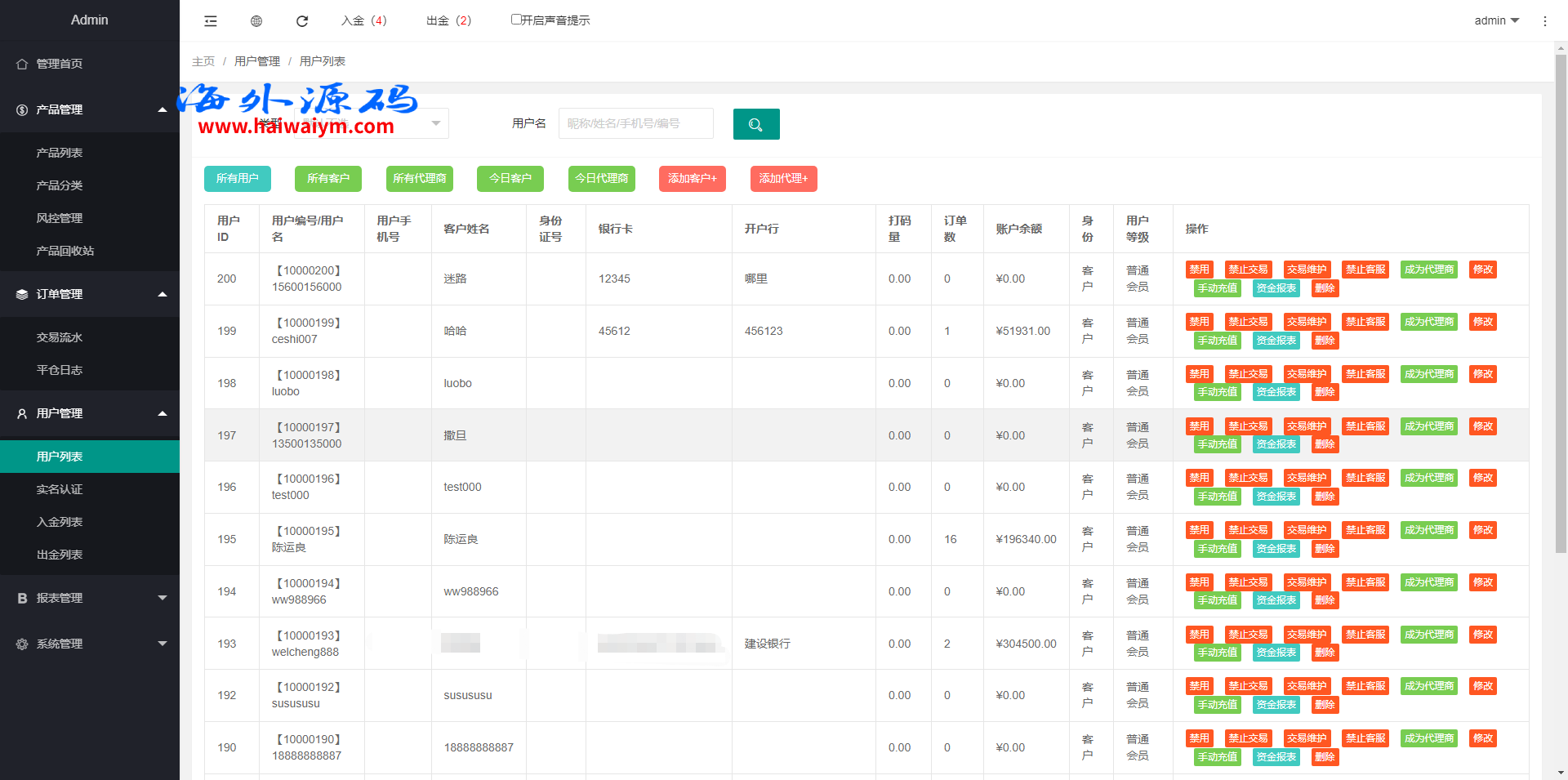The image size is (1568, 780).
Task: Click the 入金 (4) notification link
Action: (x=364, y=20)
